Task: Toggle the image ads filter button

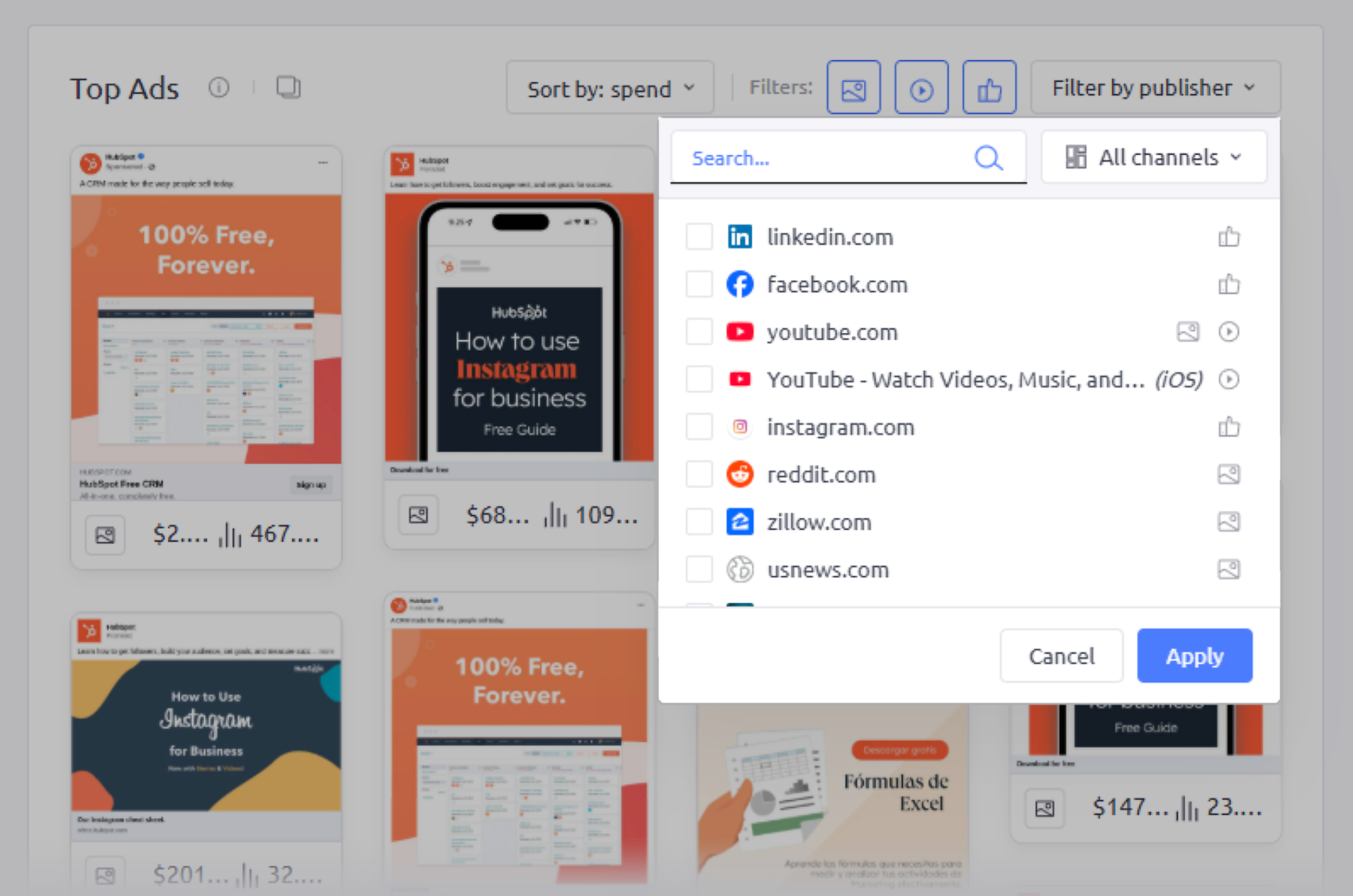Action: point(853,88)
